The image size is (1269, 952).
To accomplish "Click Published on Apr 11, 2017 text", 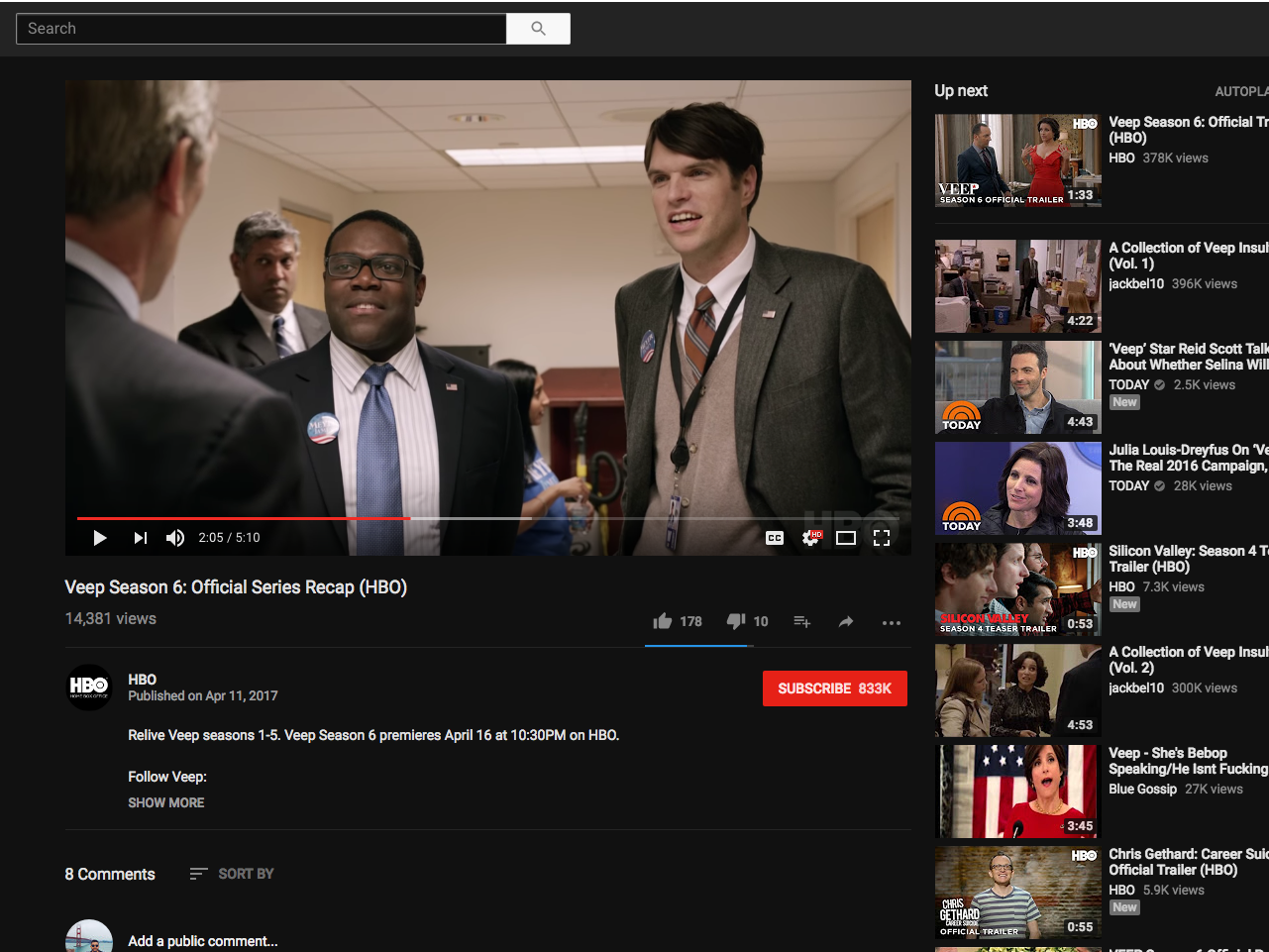I will click(203, 696).
